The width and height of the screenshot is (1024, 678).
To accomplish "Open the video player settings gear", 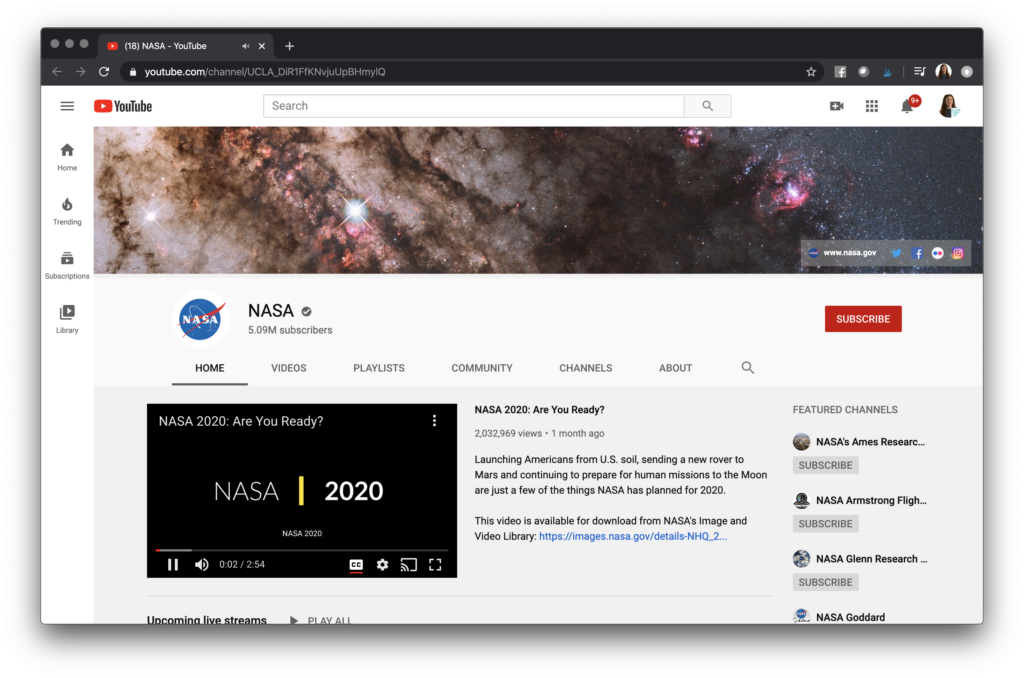I will point(382,565).
